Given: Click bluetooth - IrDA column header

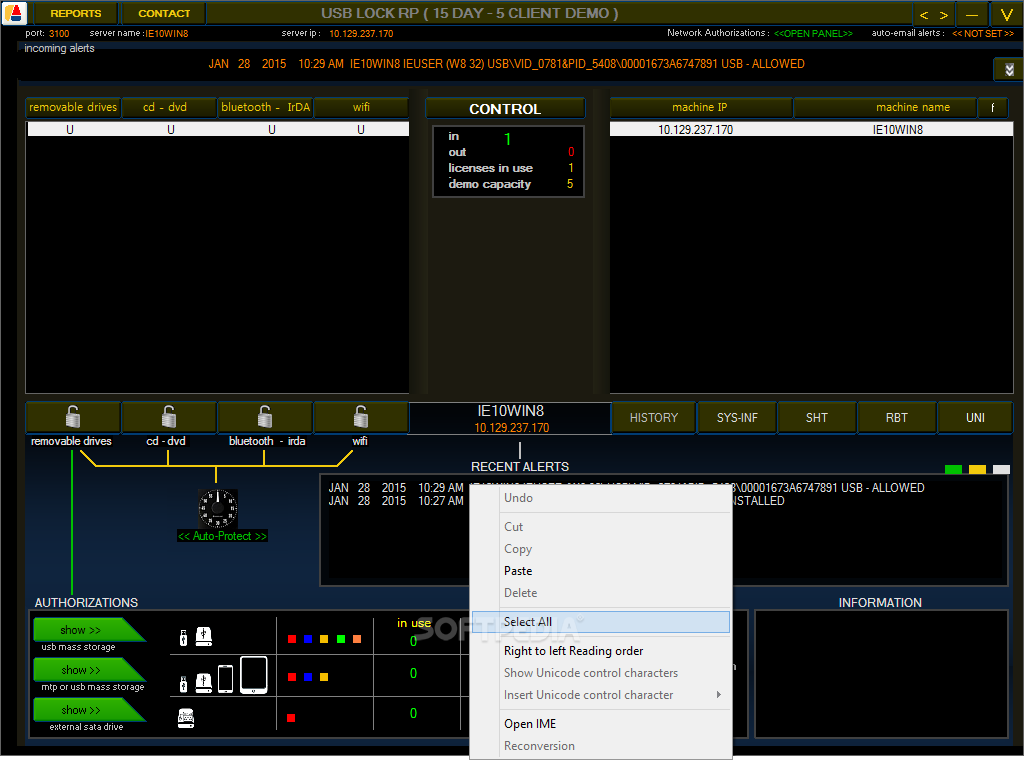Looking at the screenshot, I should 264,107.
